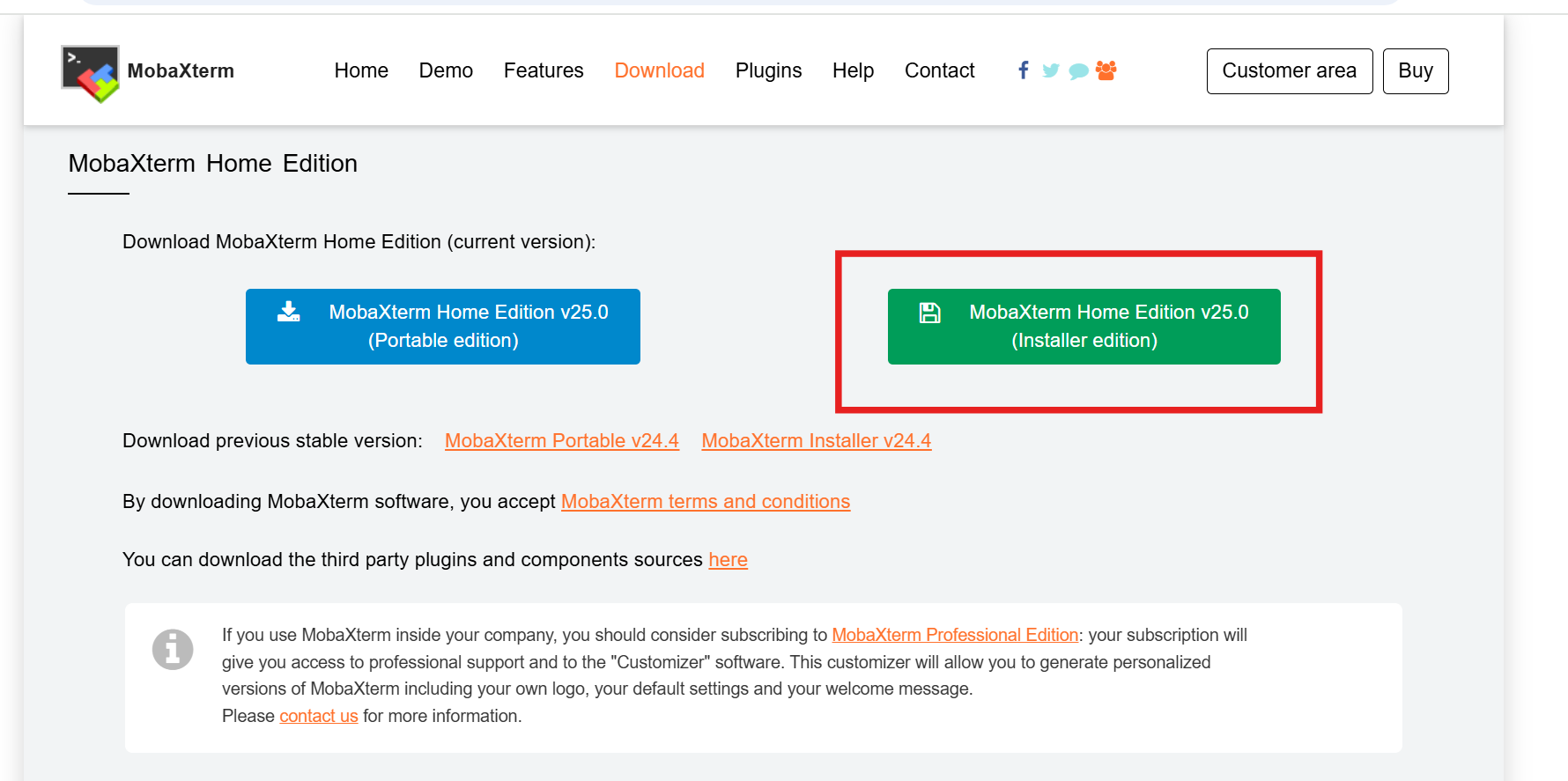This screenshot has height=781, width=1568.
Task: Click the orange community group icon
Action: [1106, 70]
